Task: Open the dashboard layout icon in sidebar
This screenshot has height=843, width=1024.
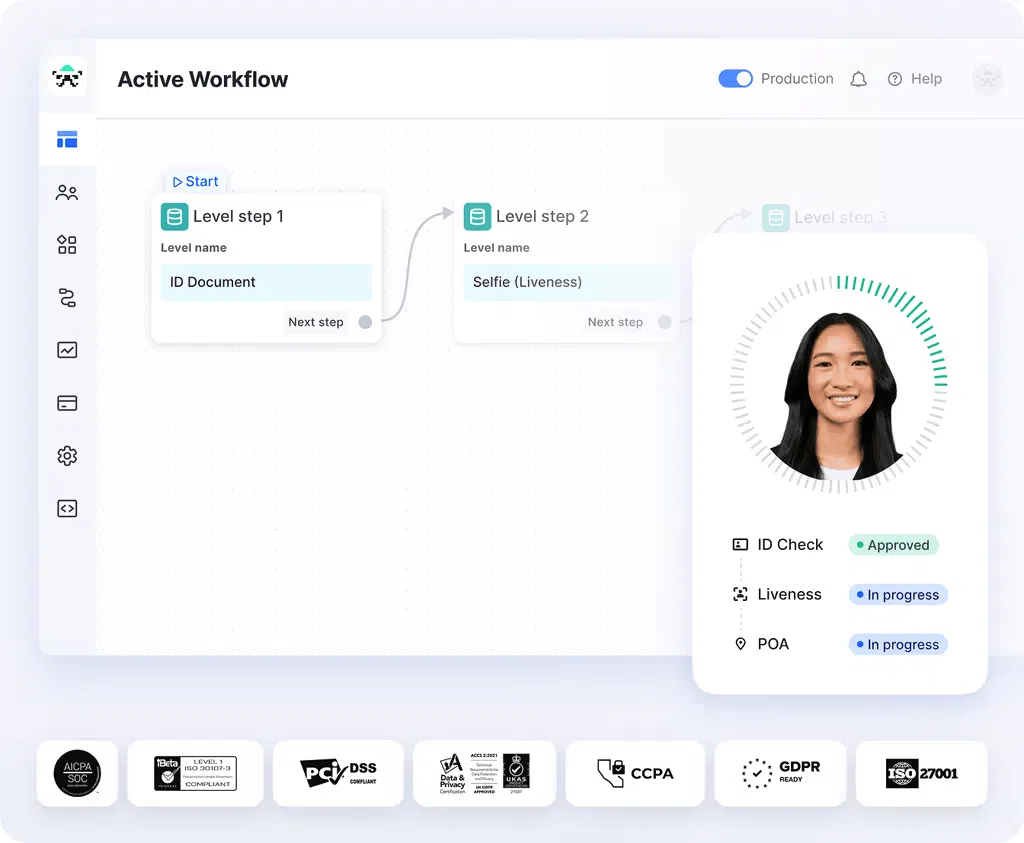Action: [x=67, y=140]
